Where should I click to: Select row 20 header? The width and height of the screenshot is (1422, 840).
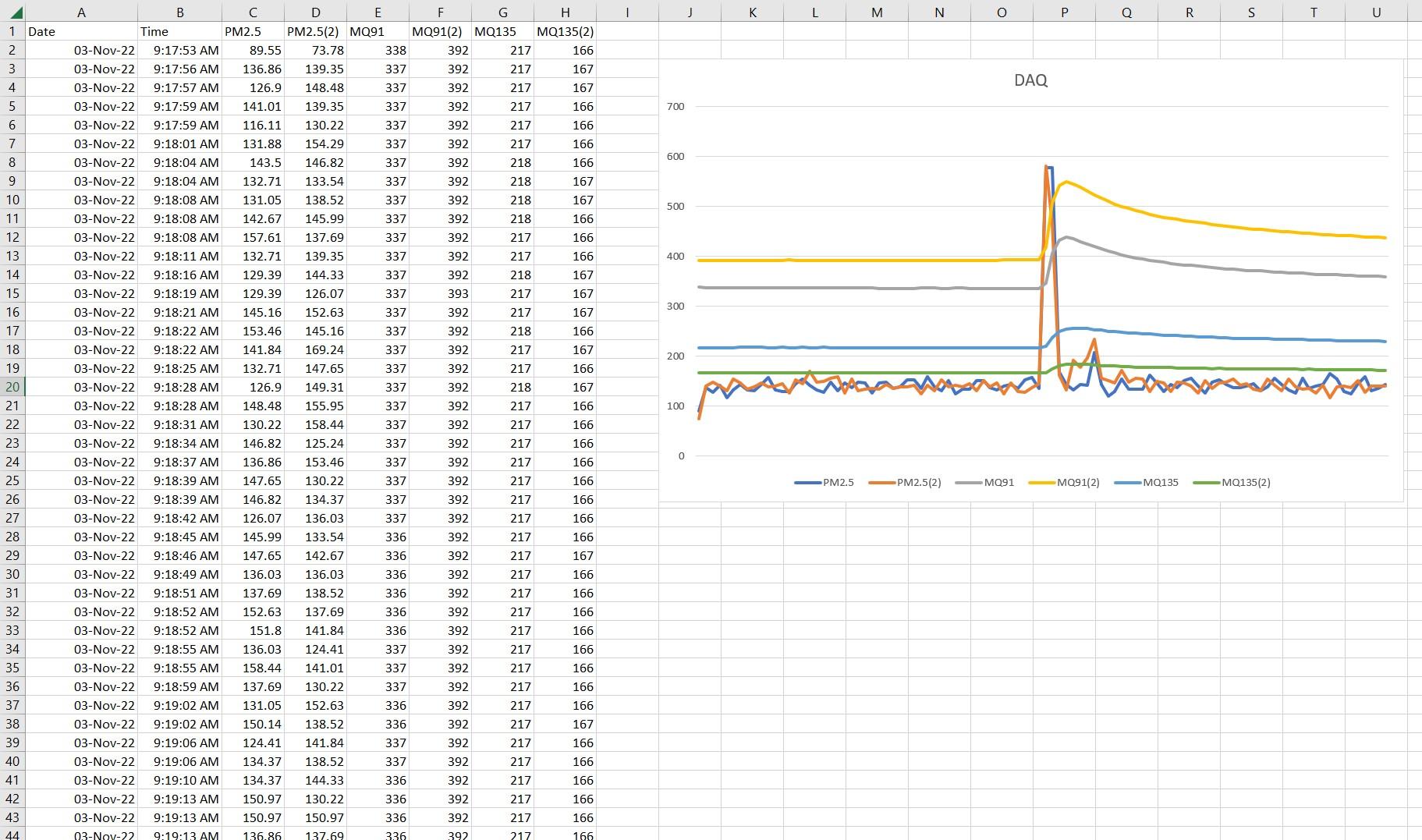[12, 387]
